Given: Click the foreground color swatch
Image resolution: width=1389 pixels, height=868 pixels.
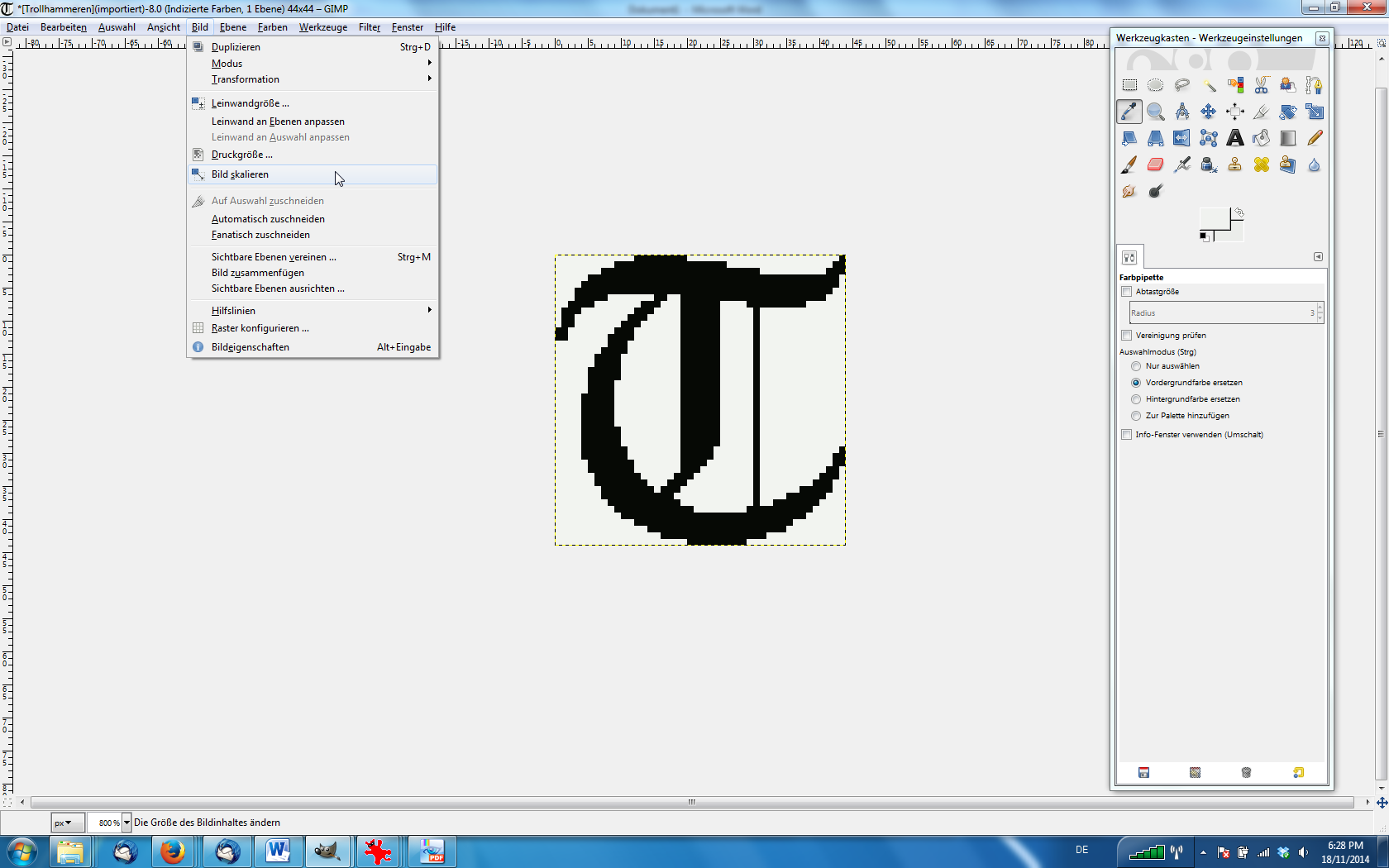Looking at the screenshot, I should (x=1213, y=219).
